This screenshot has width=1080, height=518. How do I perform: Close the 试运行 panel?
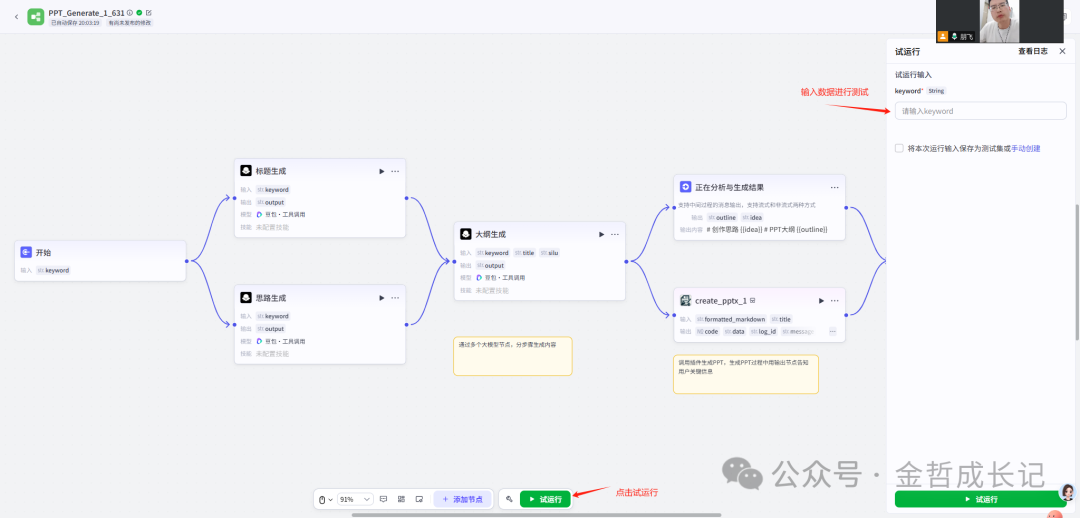pyautogui.click(x=1062, y=51)
